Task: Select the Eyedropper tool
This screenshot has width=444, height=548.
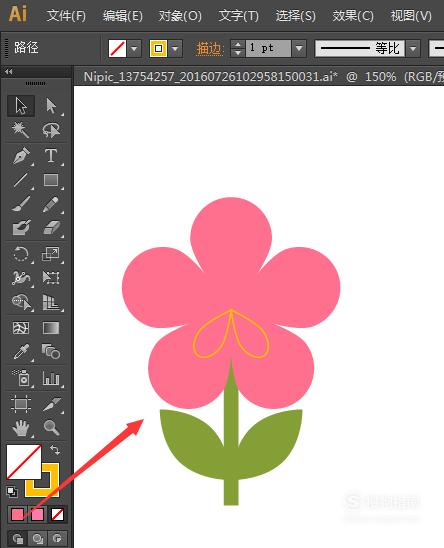Action: (x=21, y=352)
